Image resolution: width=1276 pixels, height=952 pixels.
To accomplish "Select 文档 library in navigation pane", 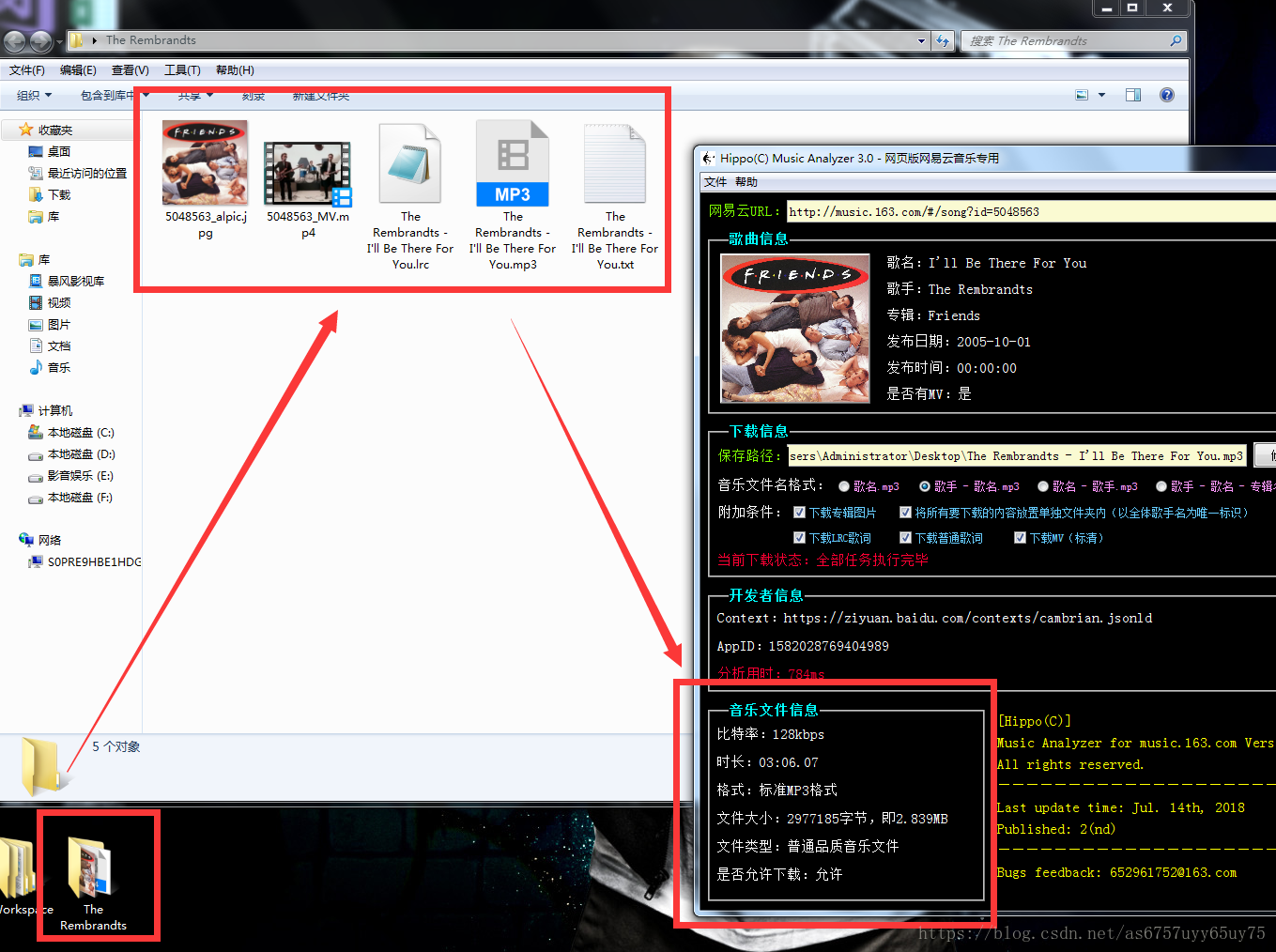I will [58, 346].
